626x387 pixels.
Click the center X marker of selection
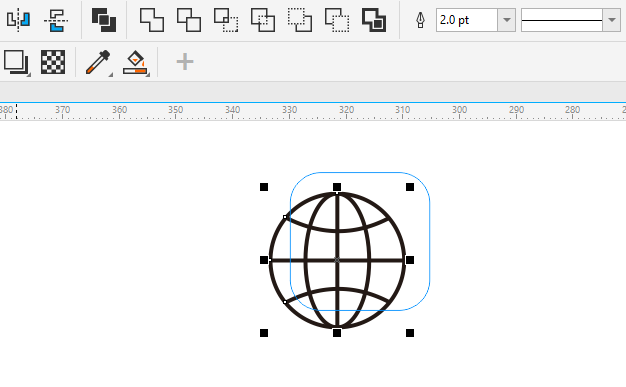coord(337,260)
